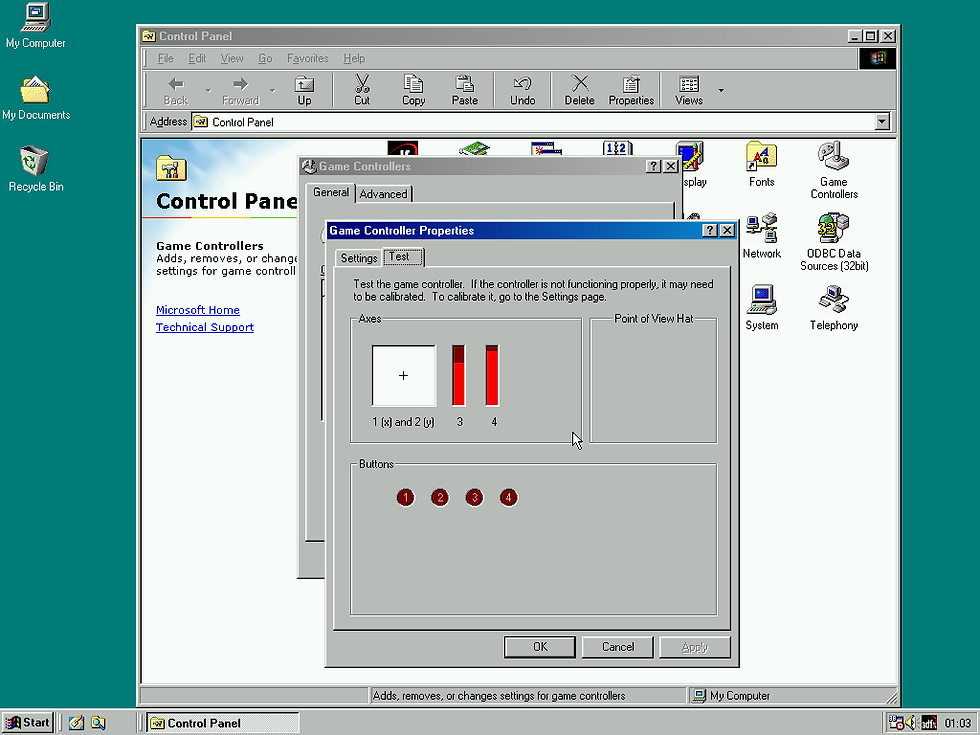Screen dimensions: 980x735
Task: Select the Telephony icon in Control Panel
Action: 834,308
